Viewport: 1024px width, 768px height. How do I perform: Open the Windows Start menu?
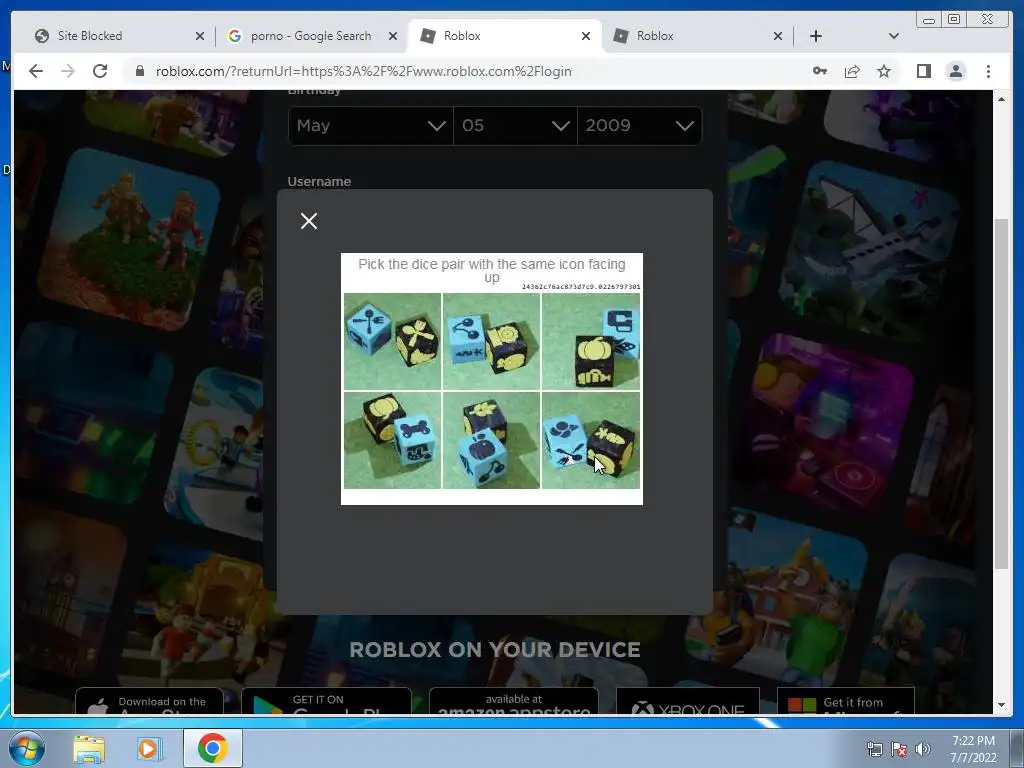tap(27, 748)
